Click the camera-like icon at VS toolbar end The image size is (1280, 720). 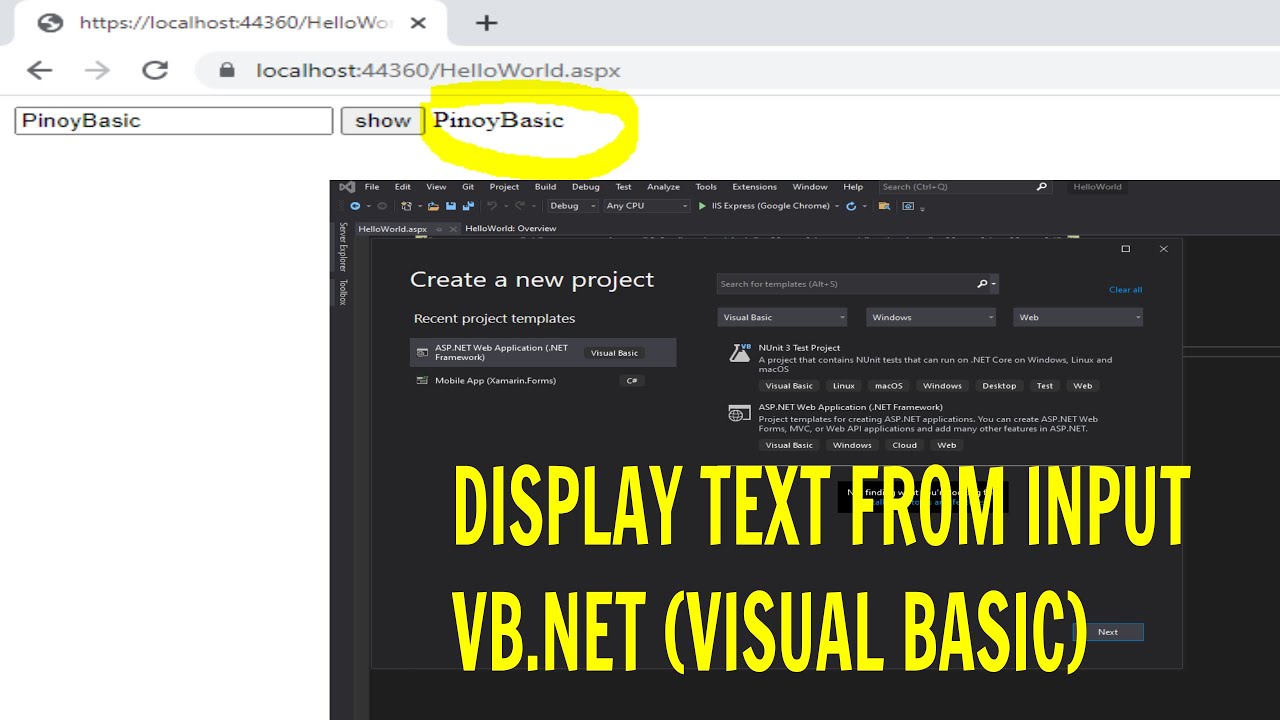tap(908, 206)
